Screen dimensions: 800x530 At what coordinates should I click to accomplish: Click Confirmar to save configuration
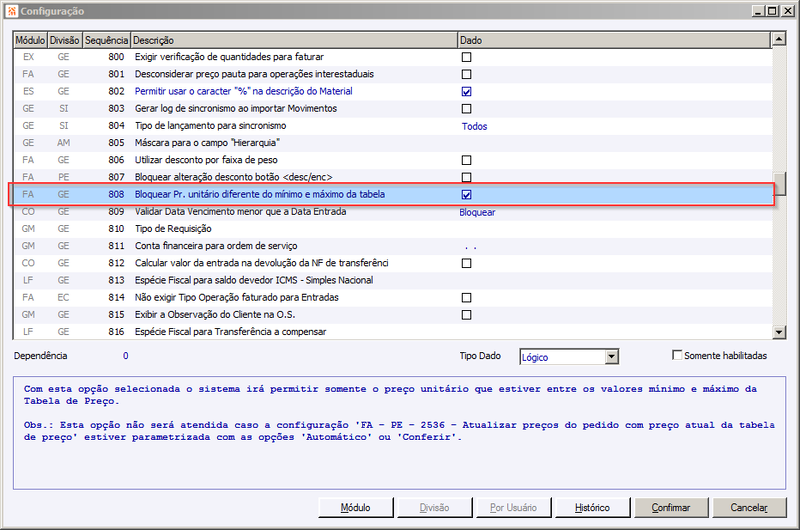pos(670,508)
